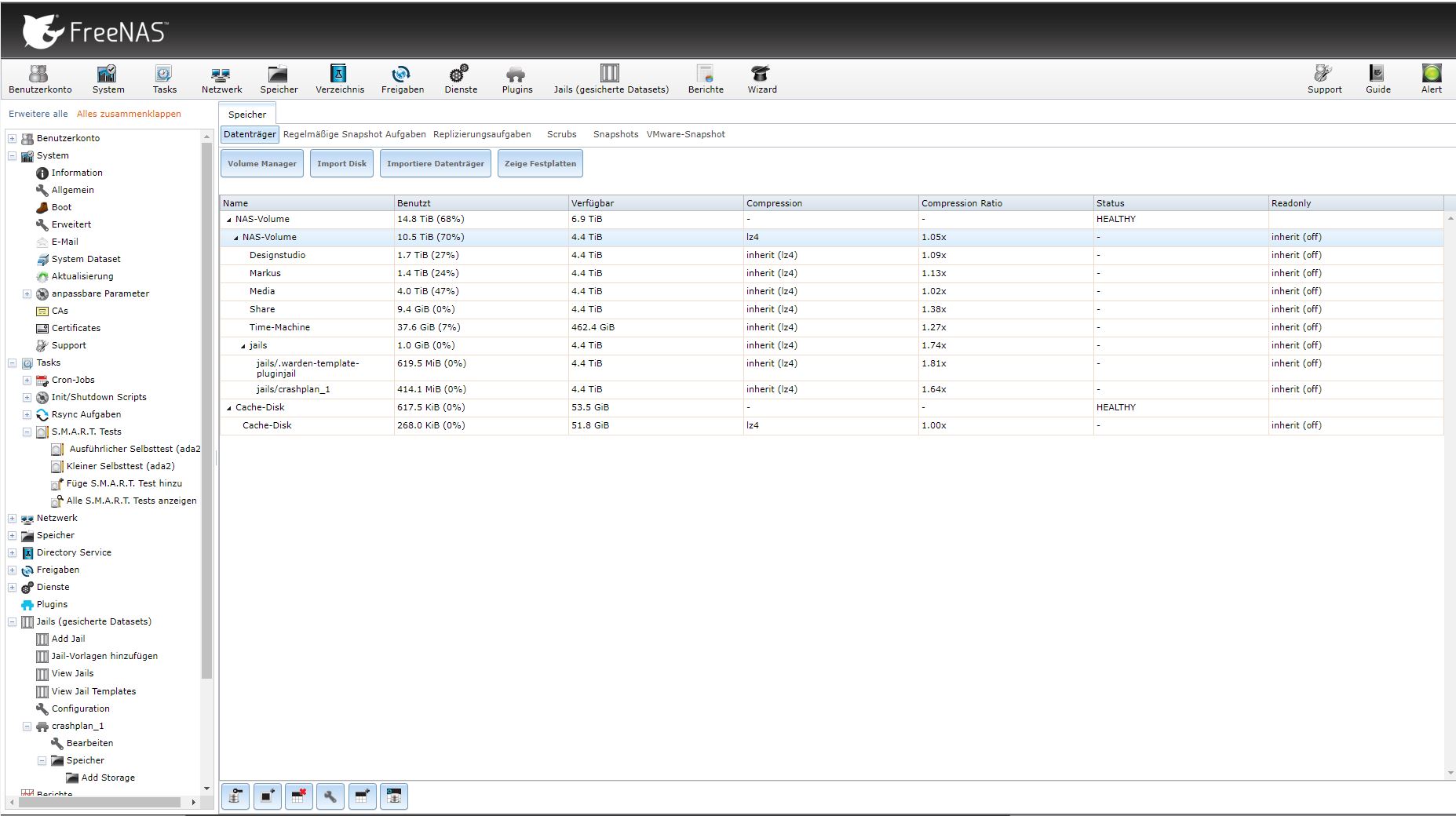Image resolution: width=1456 pixels, height=816 pixels.
Task: Expand the Netzwerk sidebar node
Action: pyautogui.click(x=12, y=518)
